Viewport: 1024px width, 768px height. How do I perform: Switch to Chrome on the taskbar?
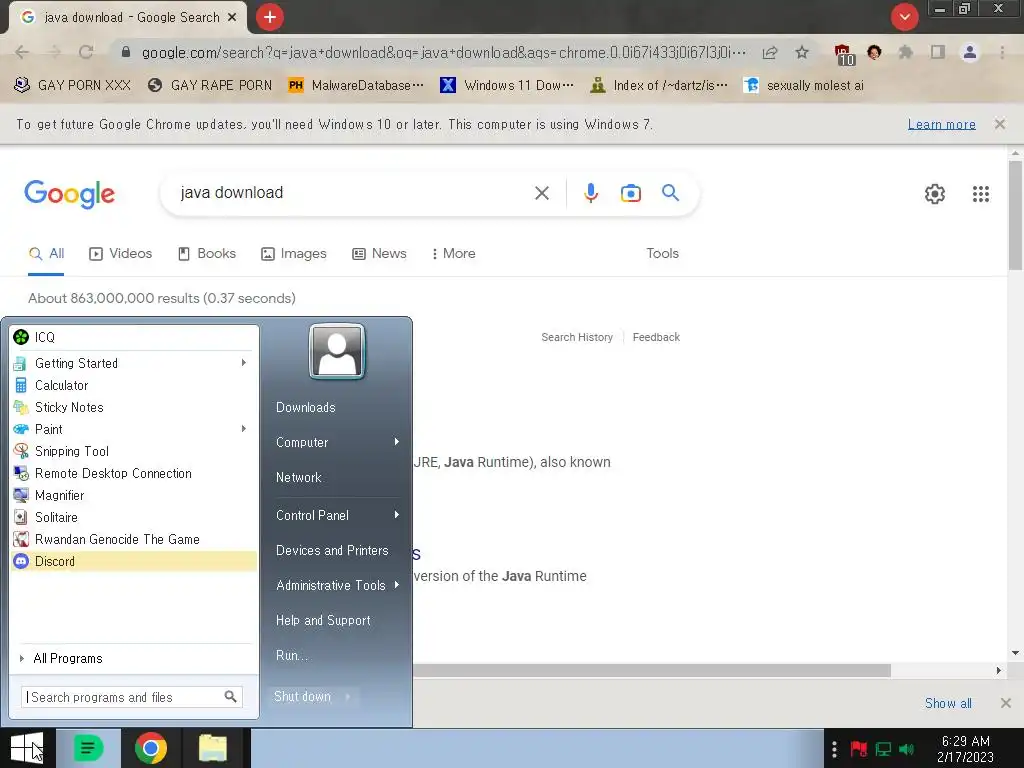[151, 748]
